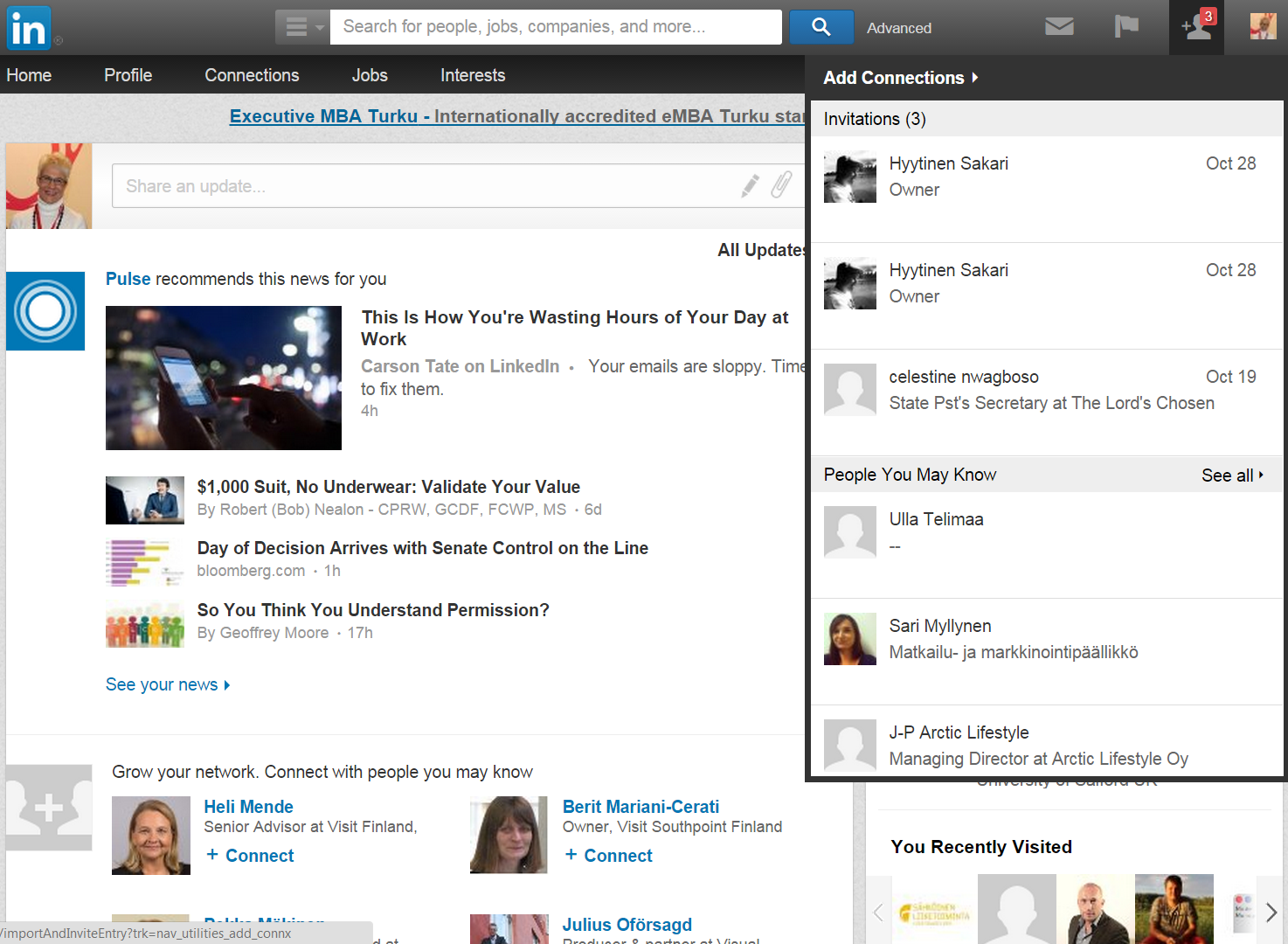Click Sari Myllynen's photo
The width and height of the screenshot is (1288, 944).
849,639
